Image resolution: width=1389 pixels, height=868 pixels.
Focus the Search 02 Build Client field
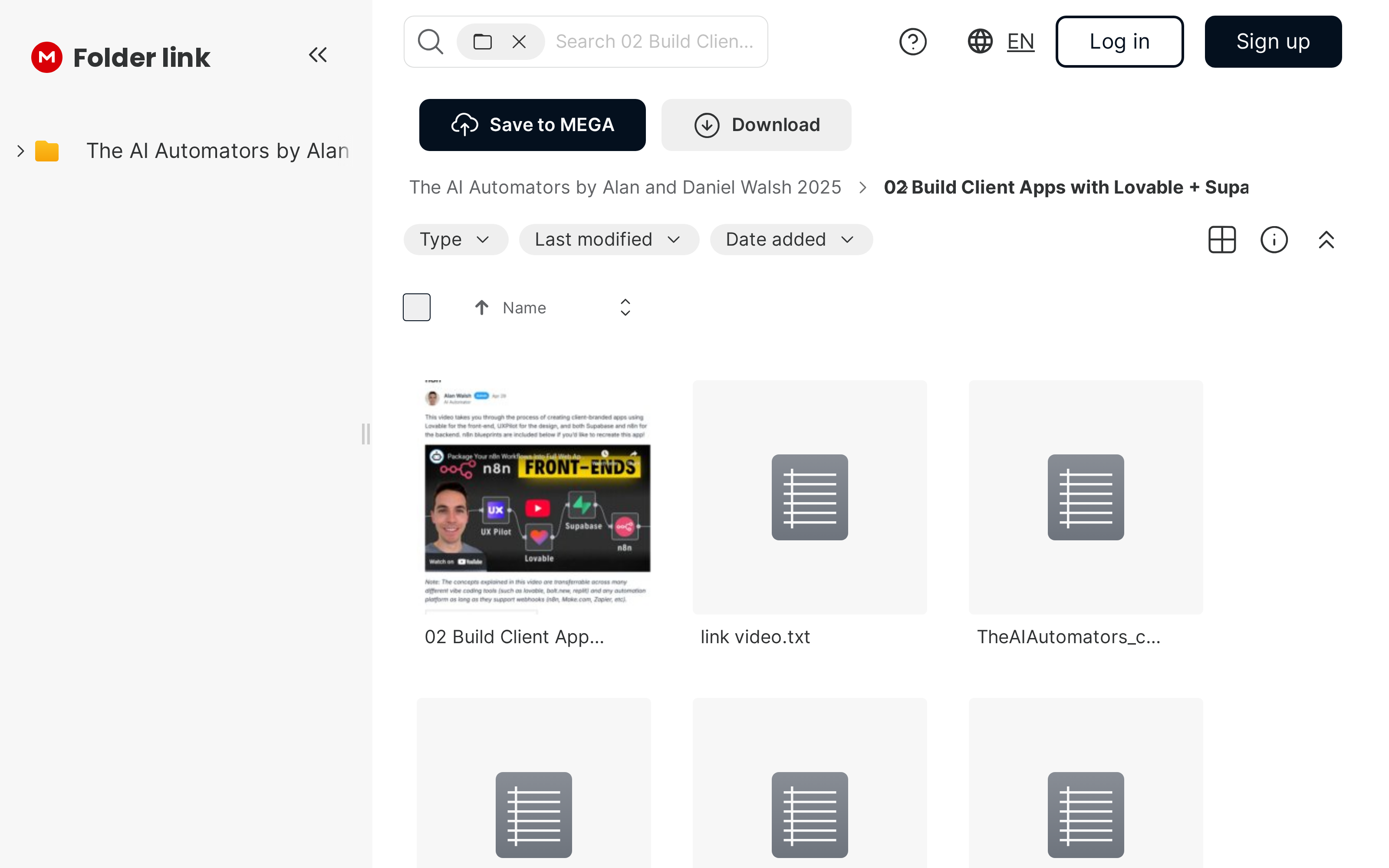[x=654, y=42]
